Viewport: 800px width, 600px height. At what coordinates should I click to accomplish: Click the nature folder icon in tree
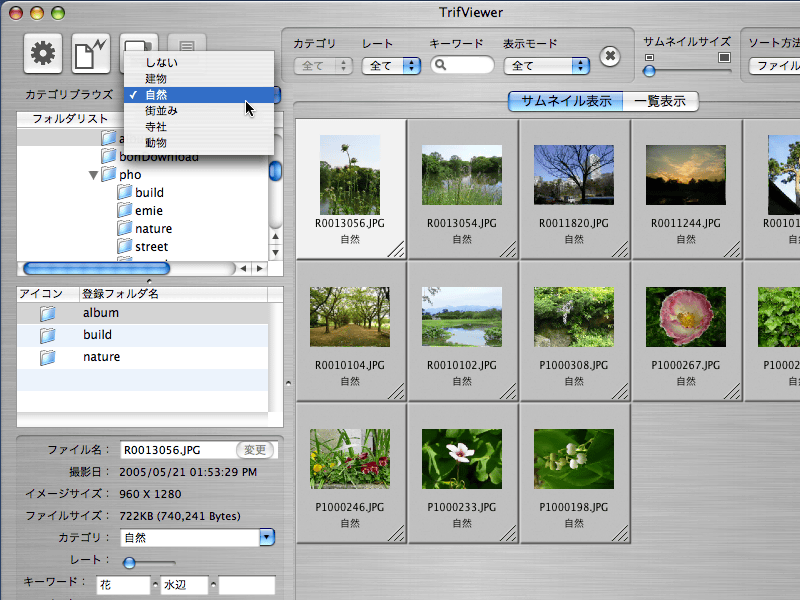124,228
